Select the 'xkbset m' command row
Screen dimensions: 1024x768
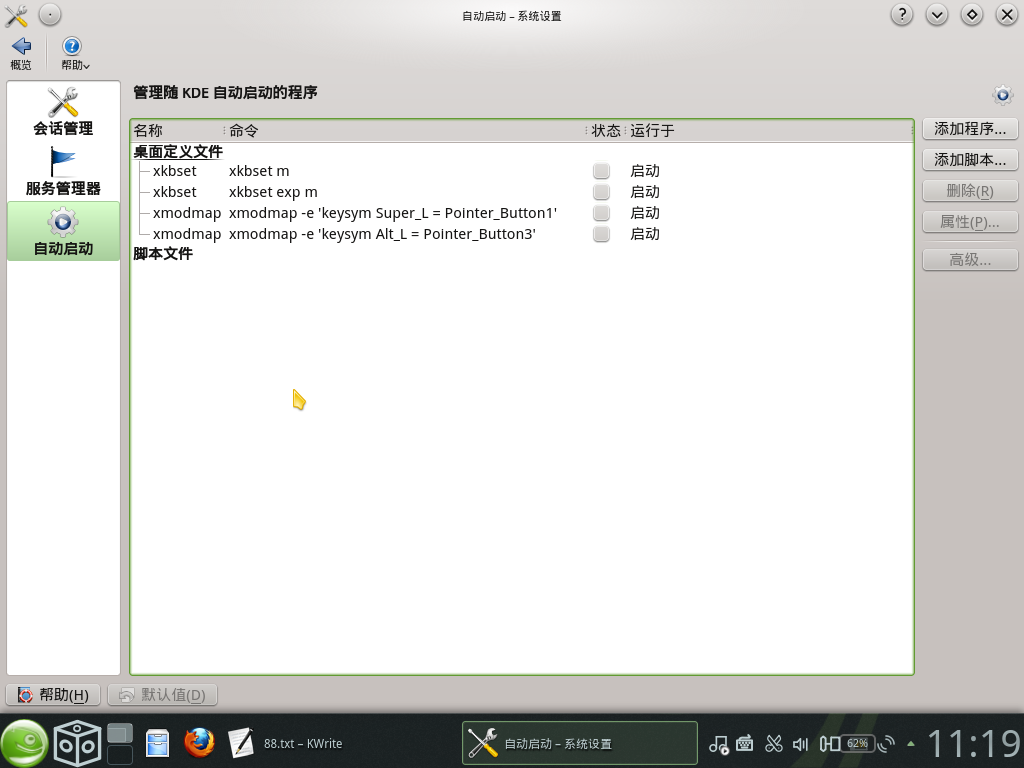tap(259, 171)
